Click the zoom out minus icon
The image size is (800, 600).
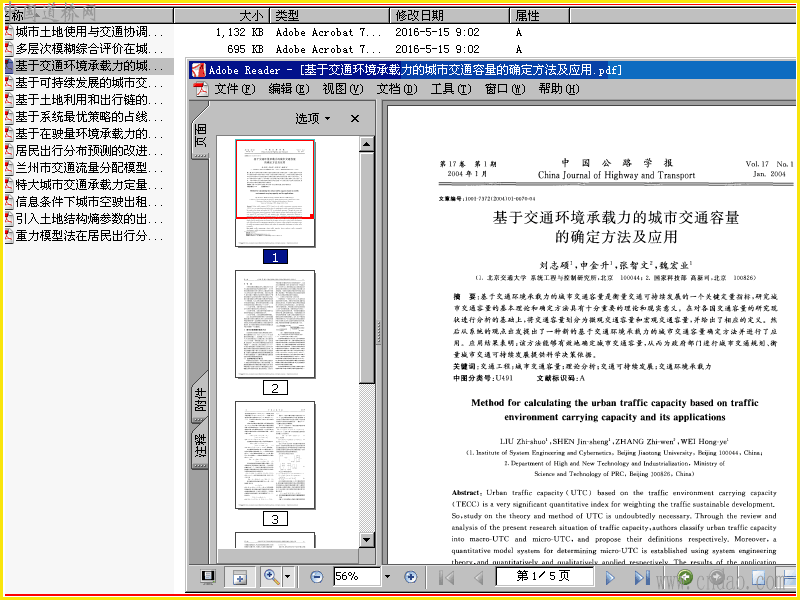click(317, 577)
